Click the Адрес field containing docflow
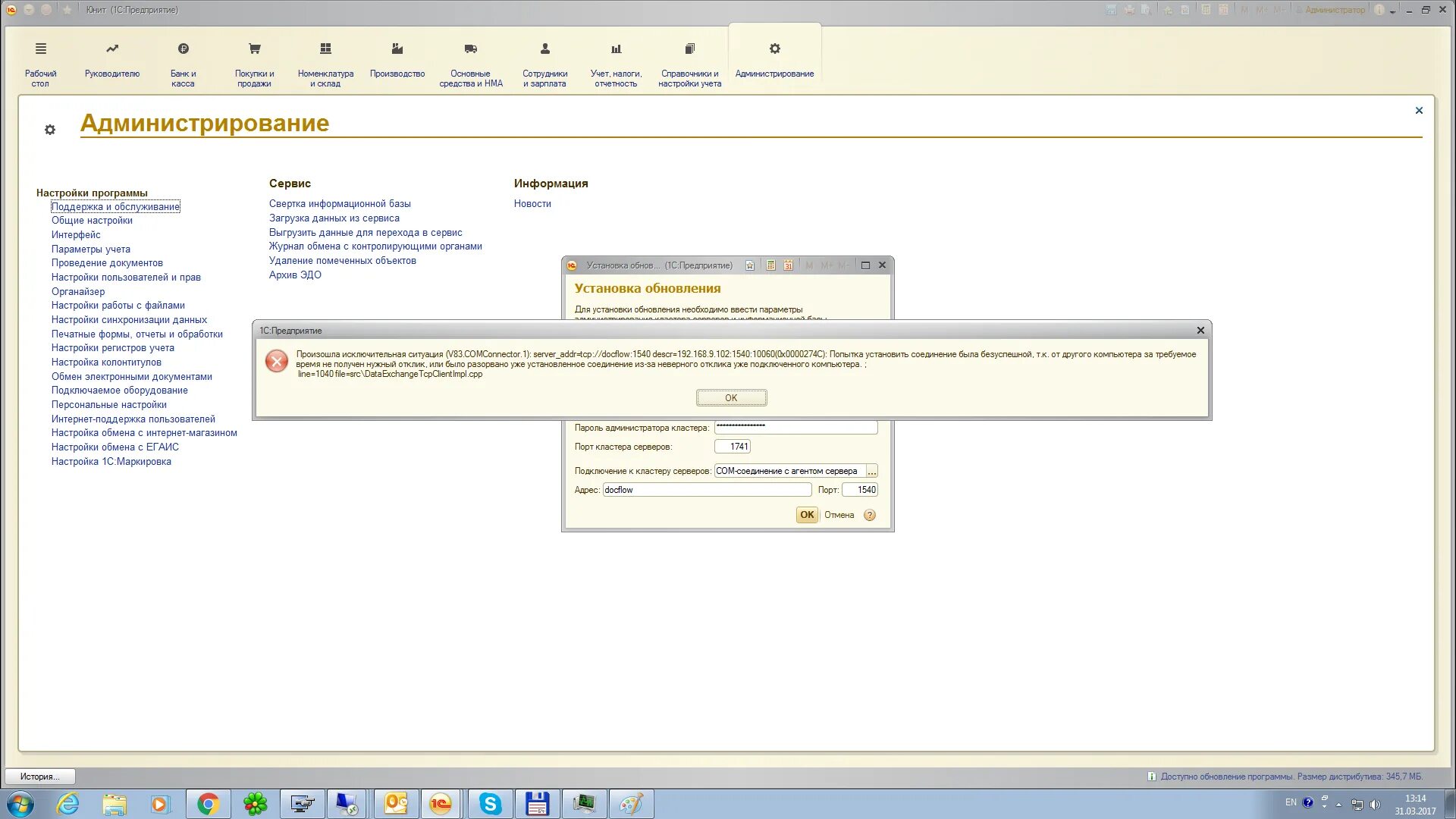Screen dimensions: 1456x819 coord(706,490)
